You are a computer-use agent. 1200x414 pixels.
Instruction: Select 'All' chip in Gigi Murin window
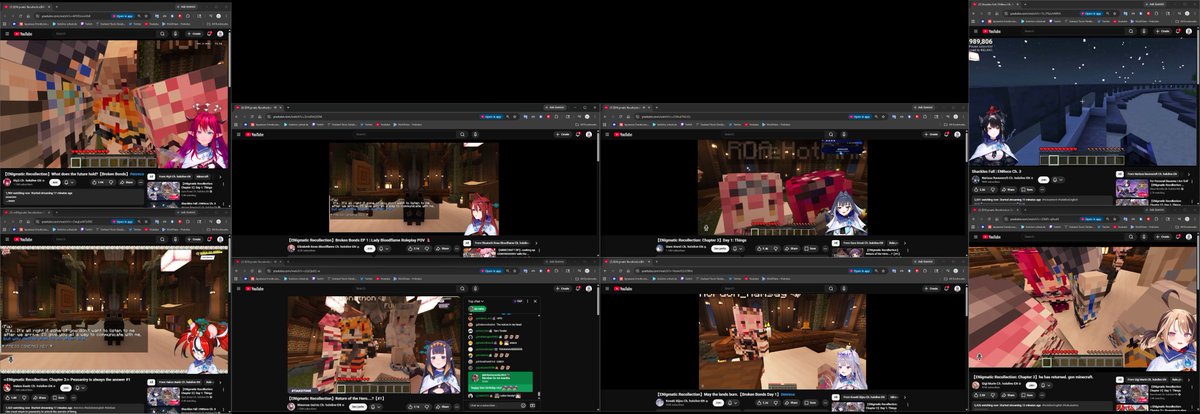point(1120,380)
